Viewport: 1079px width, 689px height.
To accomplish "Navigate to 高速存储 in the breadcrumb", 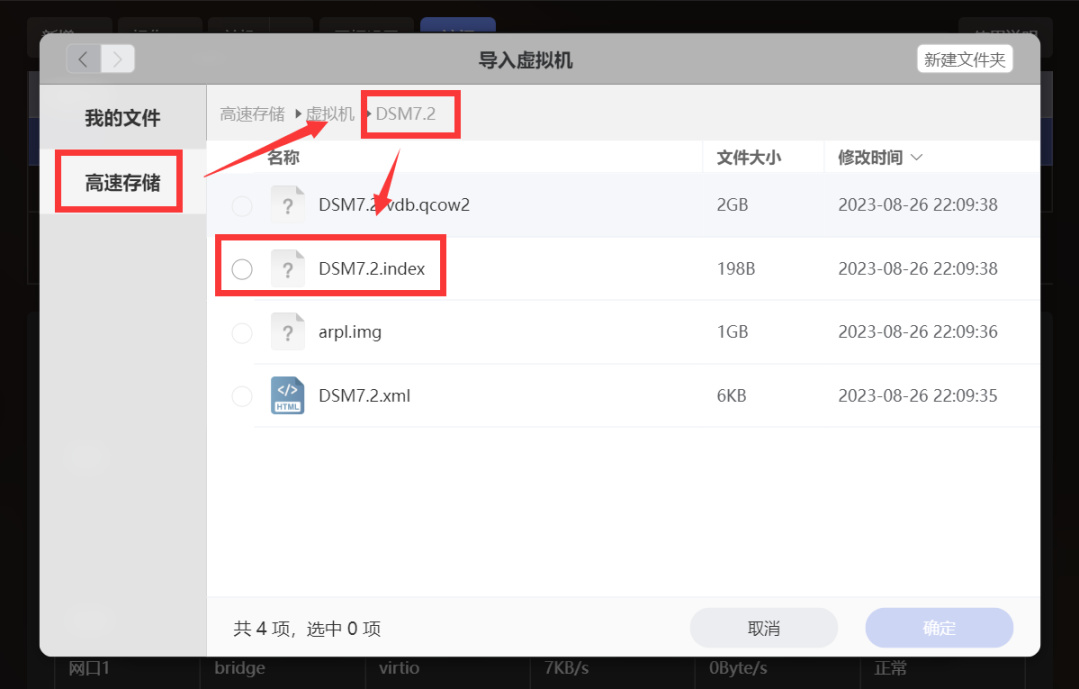I will tap(252, 114).
